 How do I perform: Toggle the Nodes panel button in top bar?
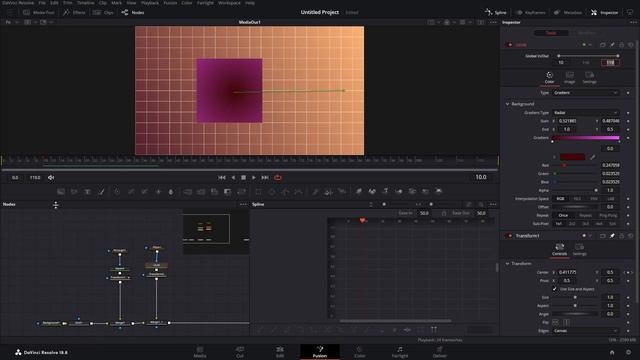click(x=133, y=12)
